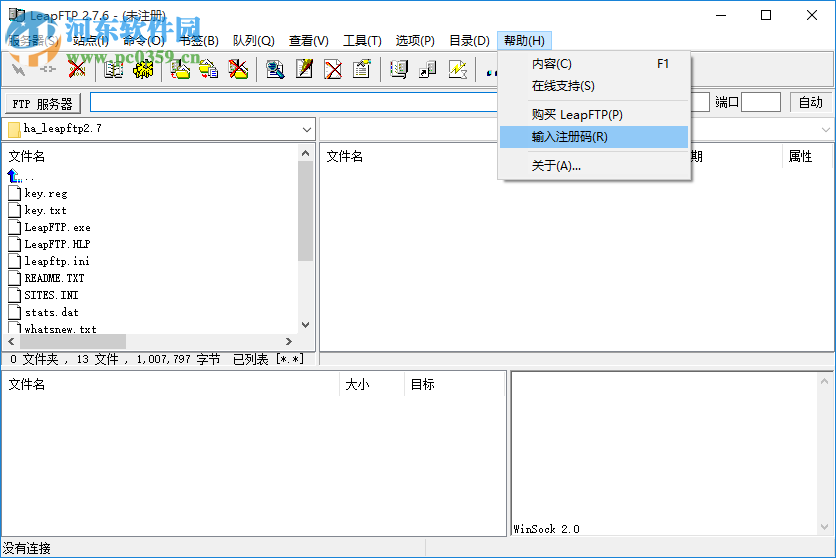
Task: Click the file icon beside stats.dat
Action: pos(15,312)
